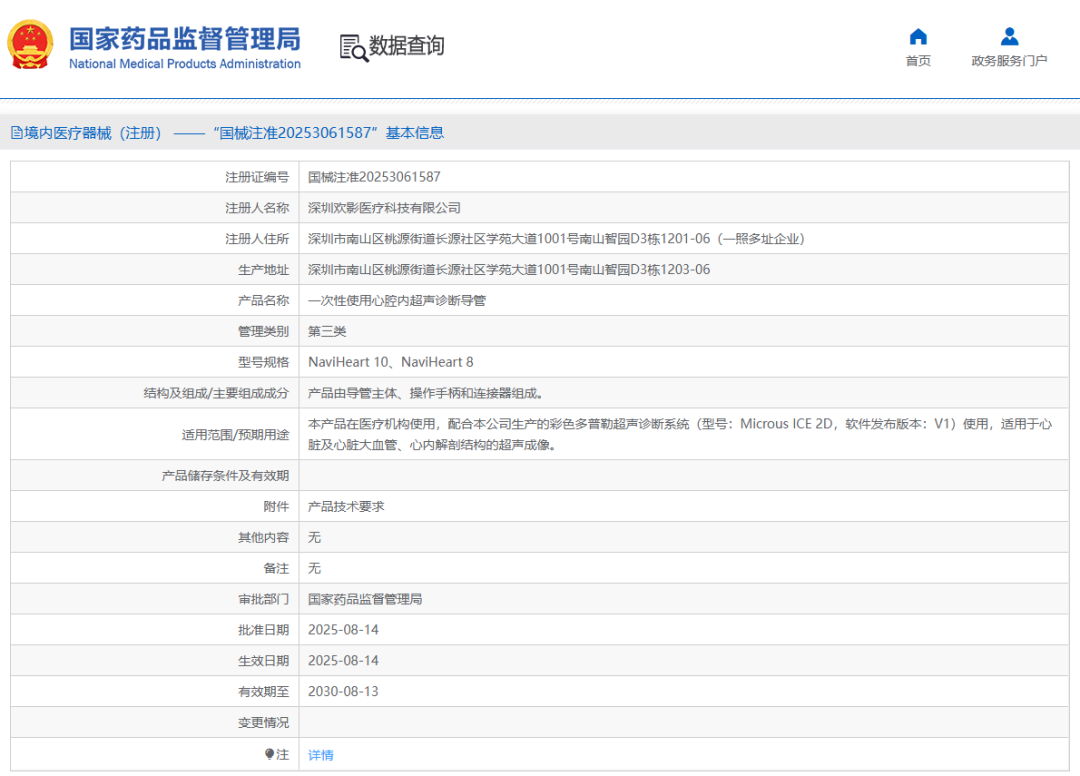Click National Medical Products Administration text
1080x776 pixels.
pyautogui.click(x=185, y=64)
